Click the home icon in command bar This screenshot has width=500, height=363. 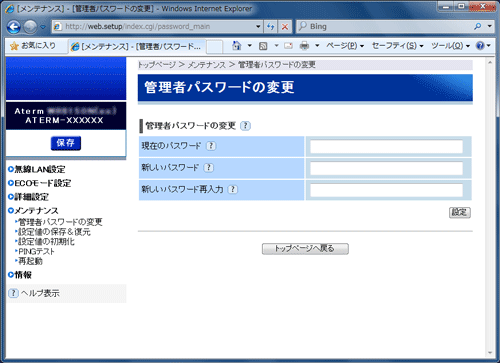[x=237, y=46]
